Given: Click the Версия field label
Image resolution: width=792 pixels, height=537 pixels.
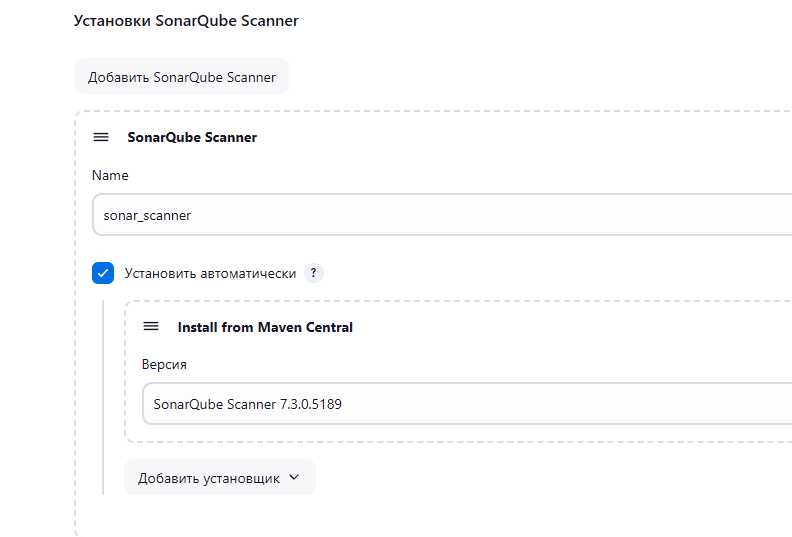Looking at the screenshot, I should coord(164,364).
